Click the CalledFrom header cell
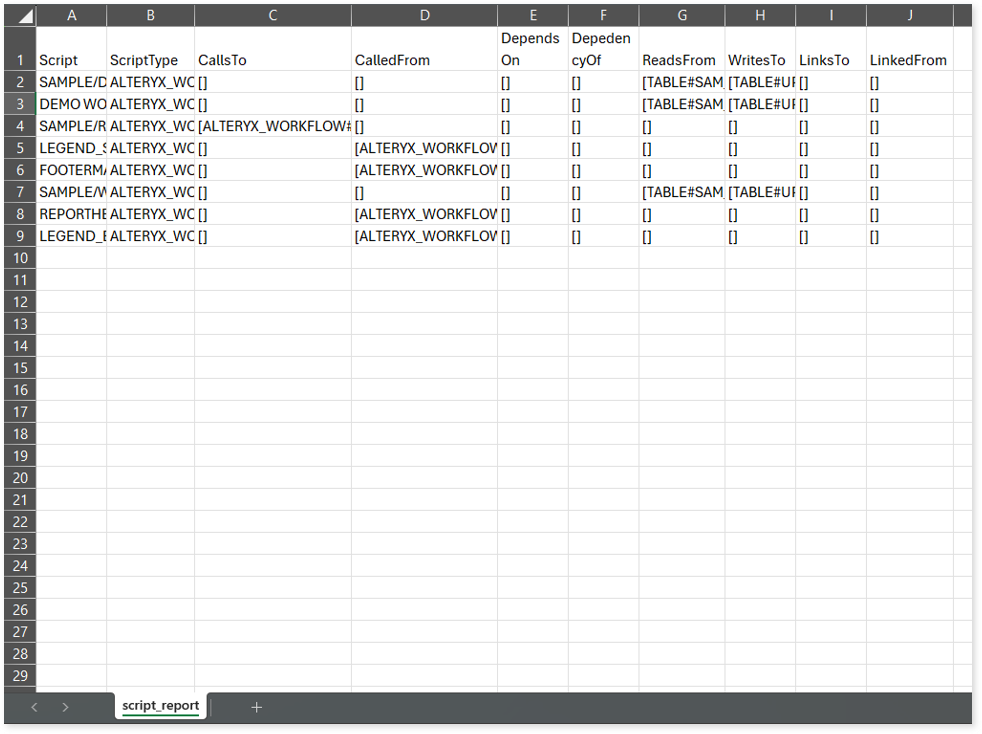The height and width of the screenshot is (734, 982). (x=424, y=60)
